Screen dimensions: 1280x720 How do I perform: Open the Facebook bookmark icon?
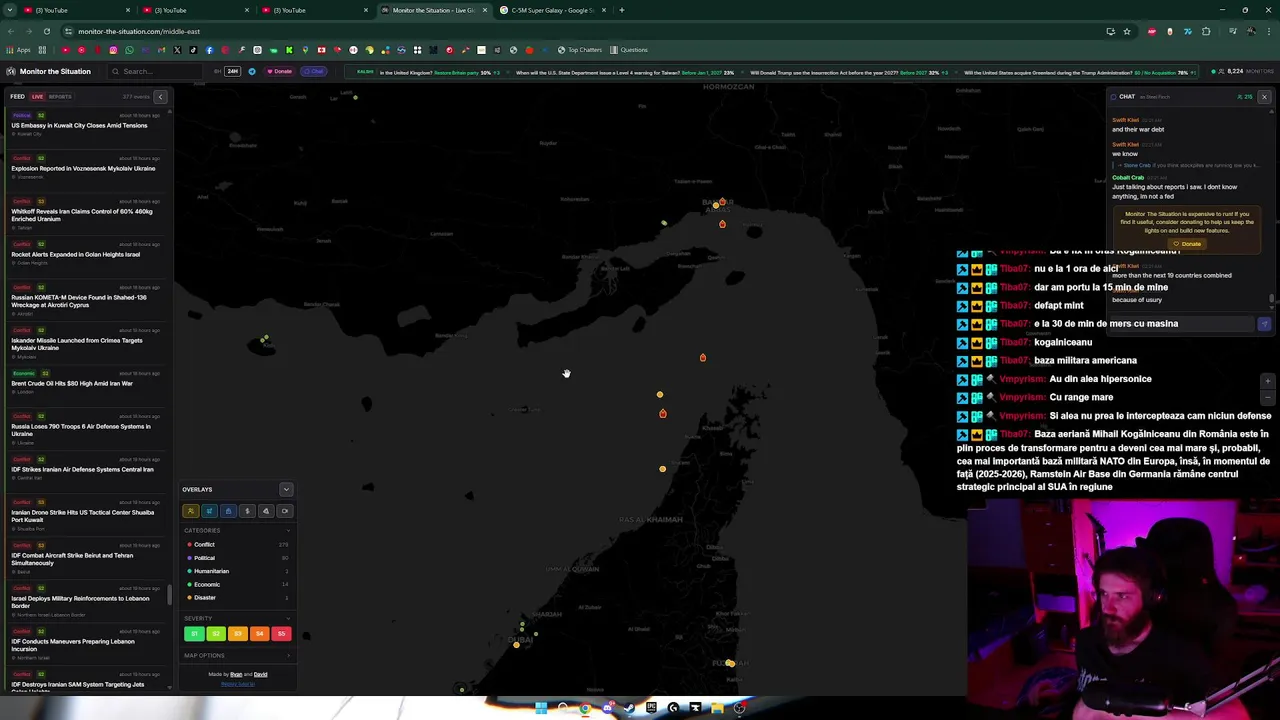(209, 50)
